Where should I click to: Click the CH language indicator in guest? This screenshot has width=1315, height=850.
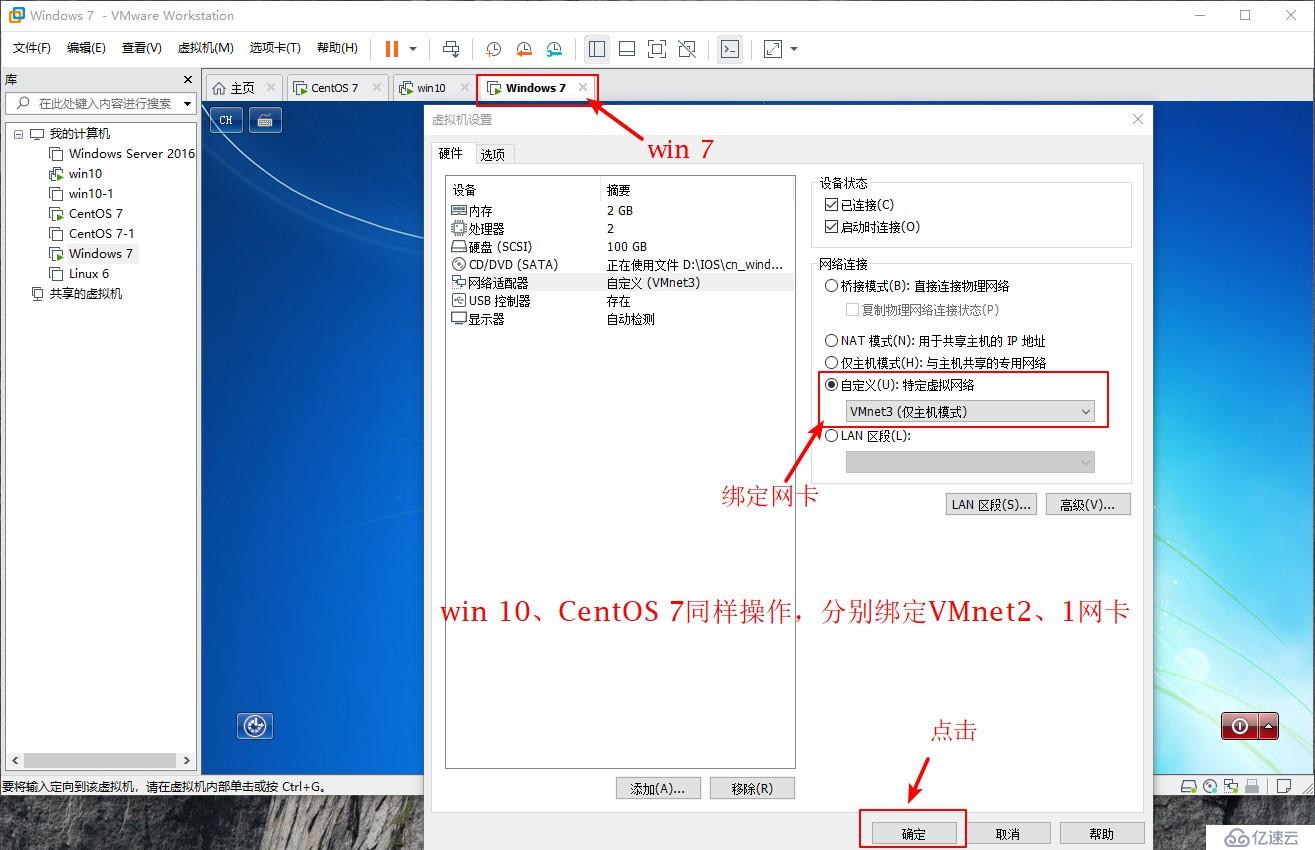(x=226, y=120)
